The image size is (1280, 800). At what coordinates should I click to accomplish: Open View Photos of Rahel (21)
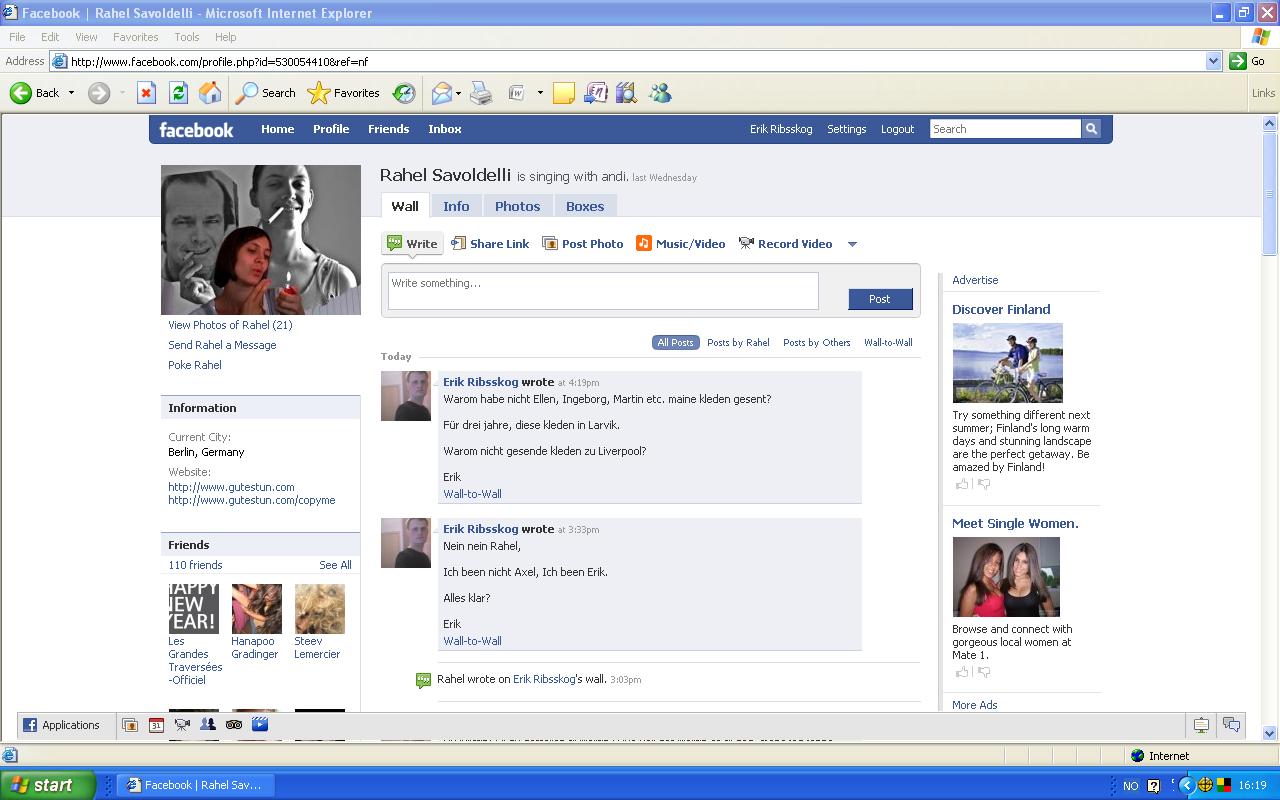(x=230, y=325)
